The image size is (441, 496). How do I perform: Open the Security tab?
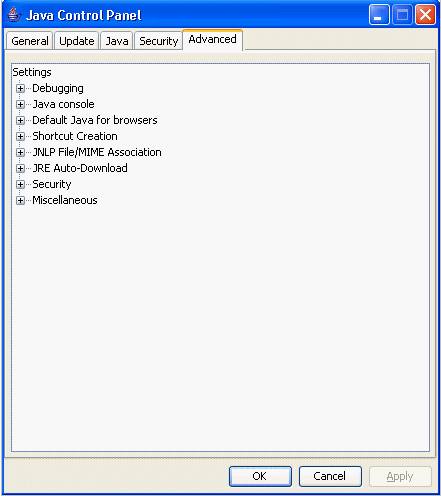tap(159, 41)
